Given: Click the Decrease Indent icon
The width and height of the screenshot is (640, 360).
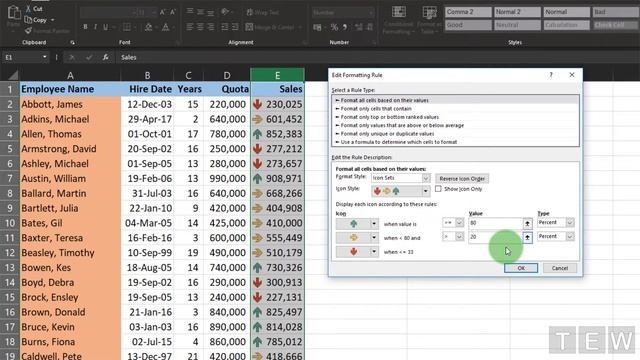Looking at the screenshot, I should [225, 27].
